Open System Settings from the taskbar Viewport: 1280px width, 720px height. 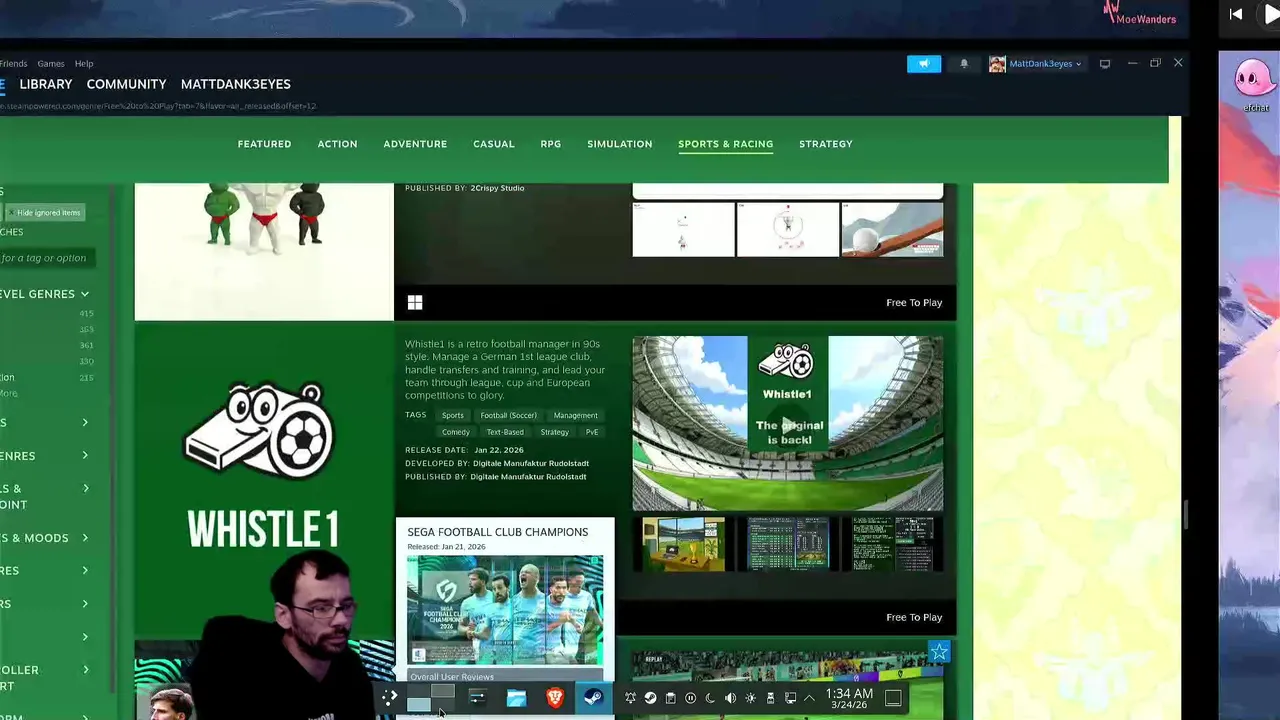point(477,697)
